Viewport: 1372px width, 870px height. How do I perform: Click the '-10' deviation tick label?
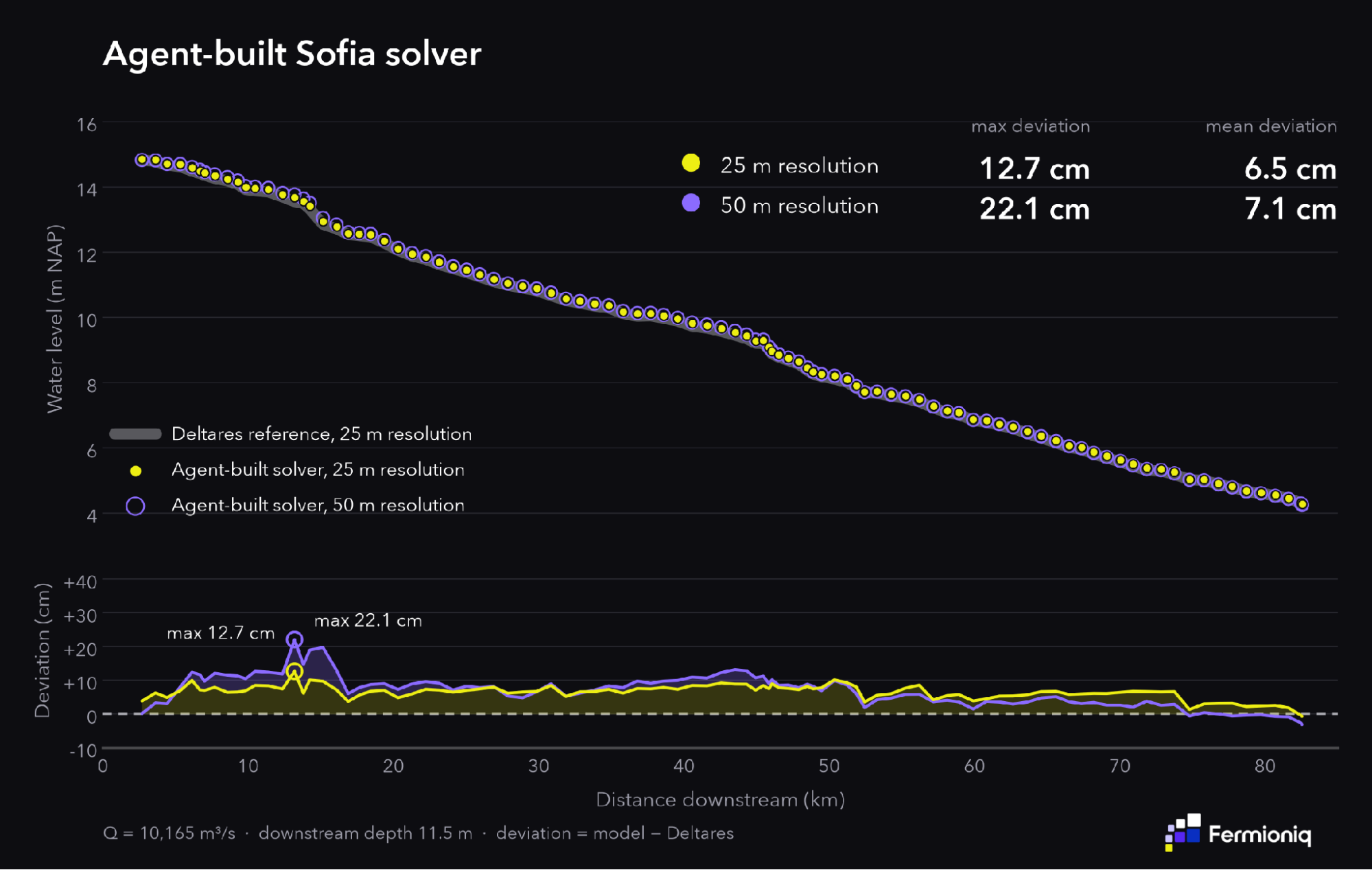(x=83, y=751)
